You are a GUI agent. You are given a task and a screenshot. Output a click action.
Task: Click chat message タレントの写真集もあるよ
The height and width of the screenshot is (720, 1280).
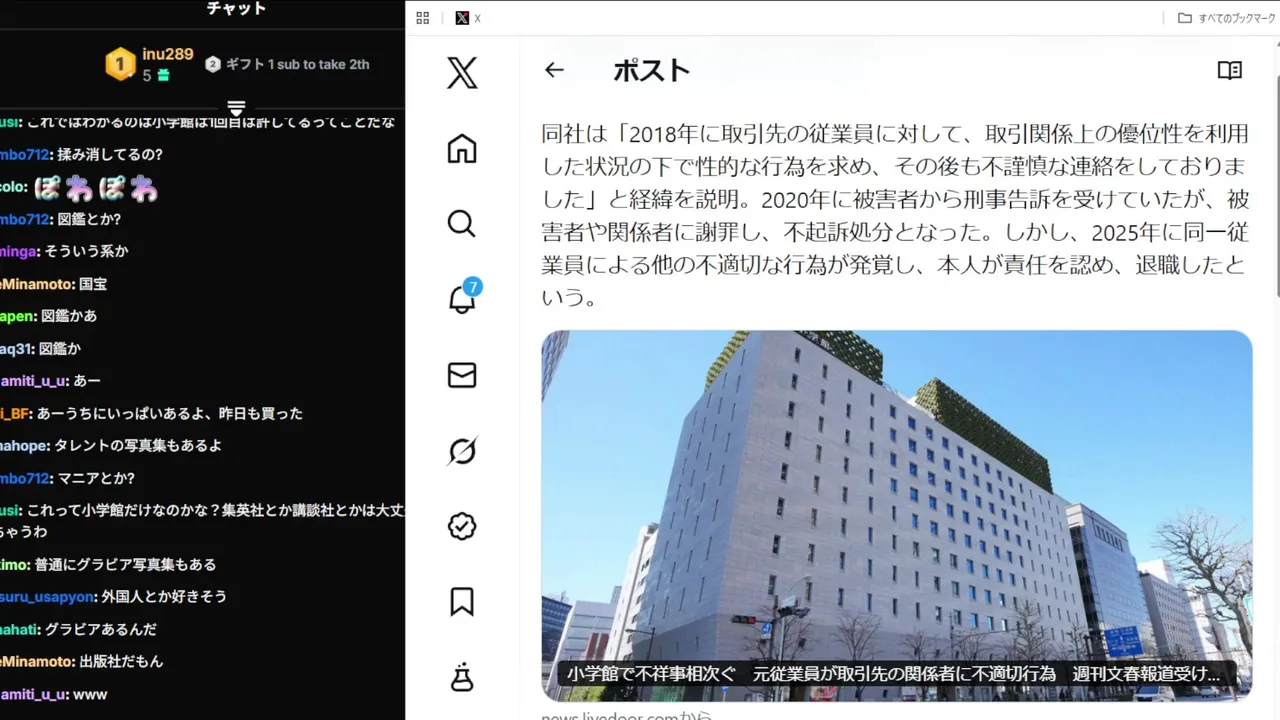click(138, 446)
